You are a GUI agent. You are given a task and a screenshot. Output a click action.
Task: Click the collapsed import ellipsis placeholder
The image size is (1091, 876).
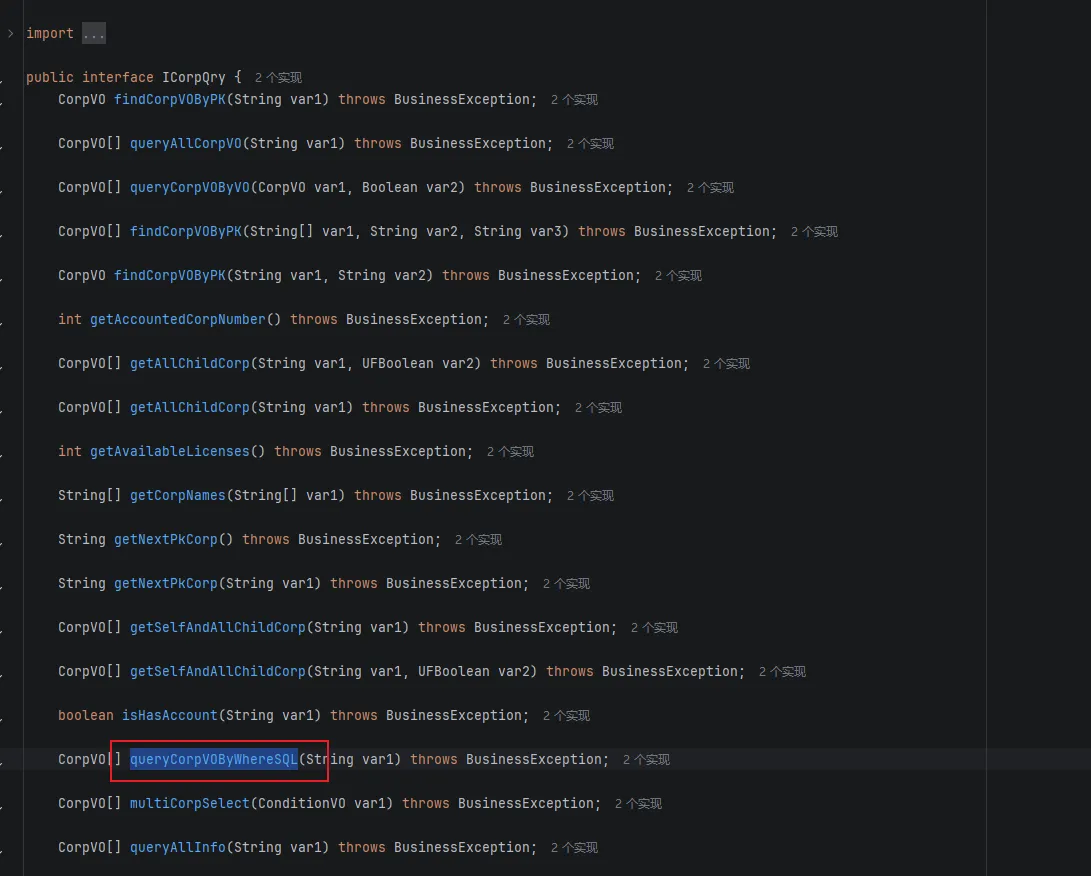pyautogui.click(x=93, y=34)
